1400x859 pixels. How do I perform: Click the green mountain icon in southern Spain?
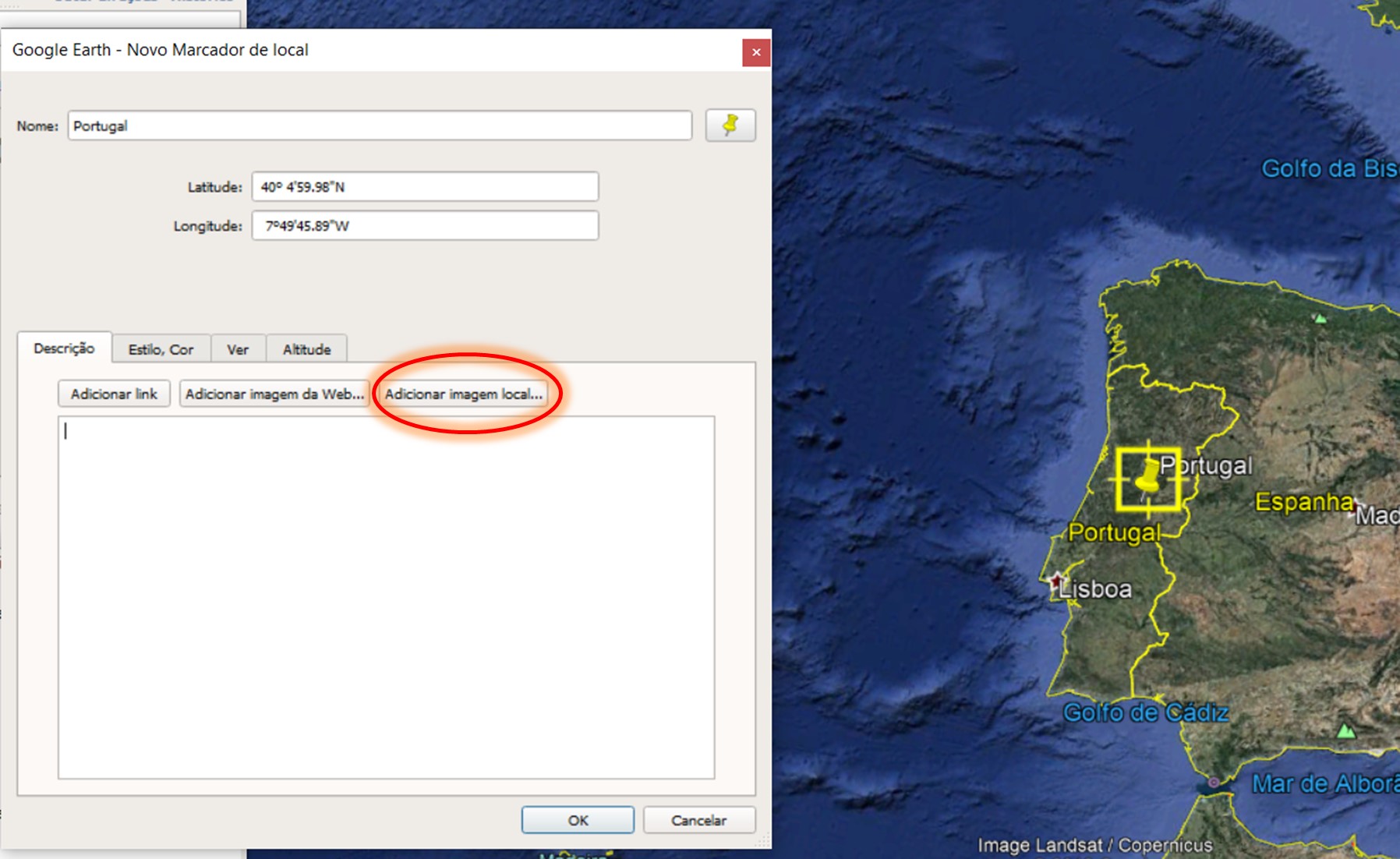pos(1345,731)
